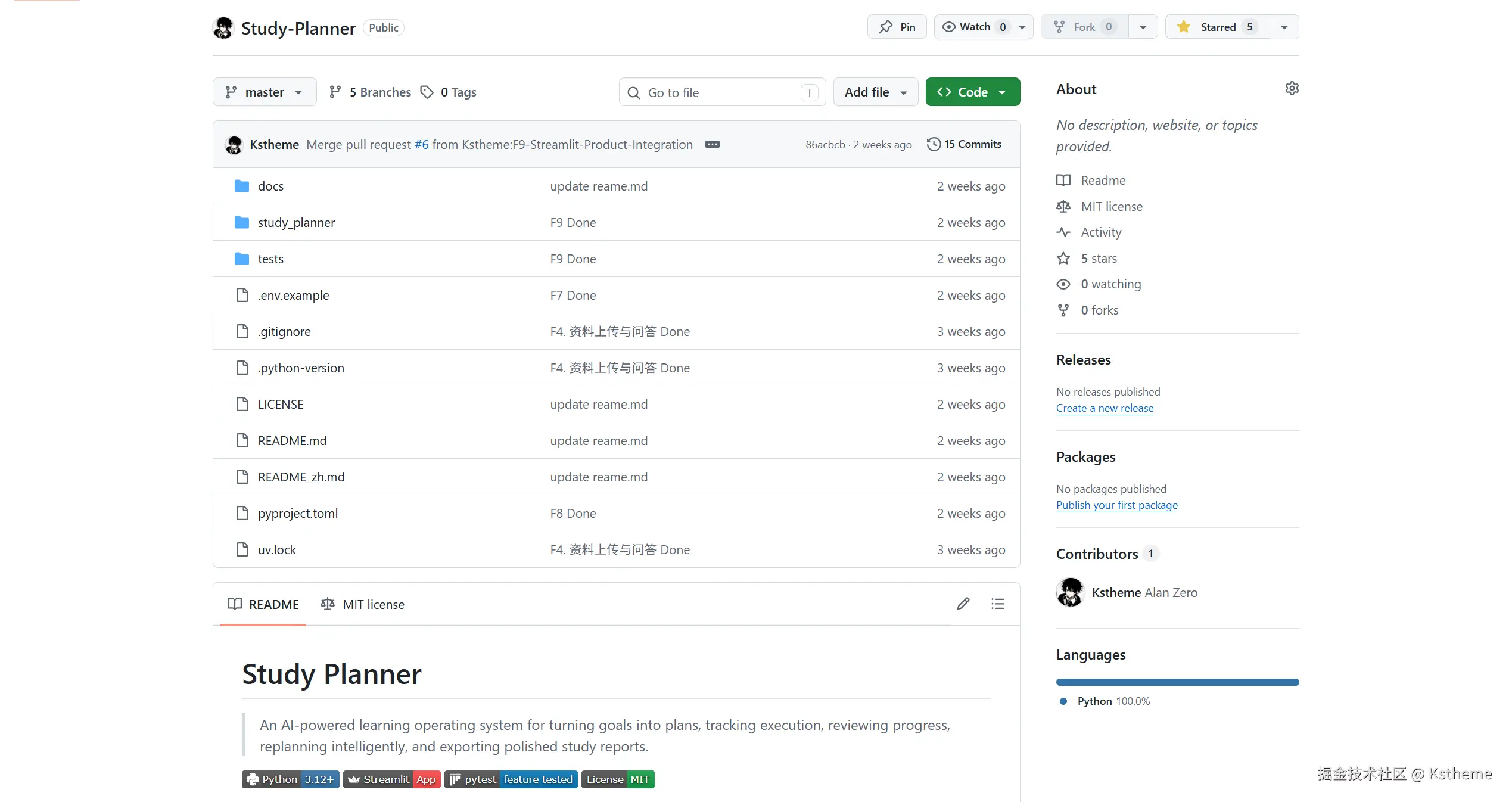Fork the repository
The image size is (1512, 802).
coord(1084,27)
